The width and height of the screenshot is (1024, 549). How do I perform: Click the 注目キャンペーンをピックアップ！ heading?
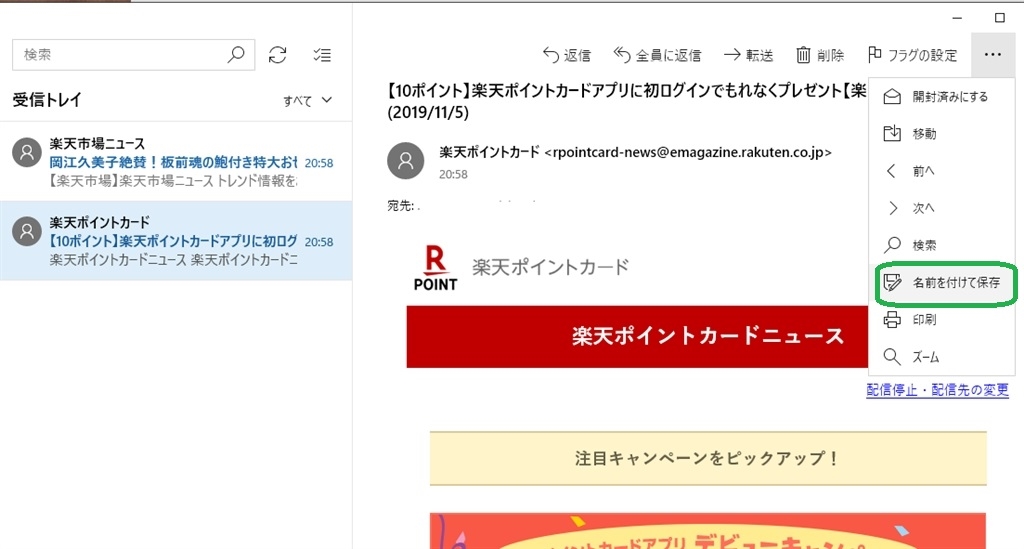click(x=708, y=458)
